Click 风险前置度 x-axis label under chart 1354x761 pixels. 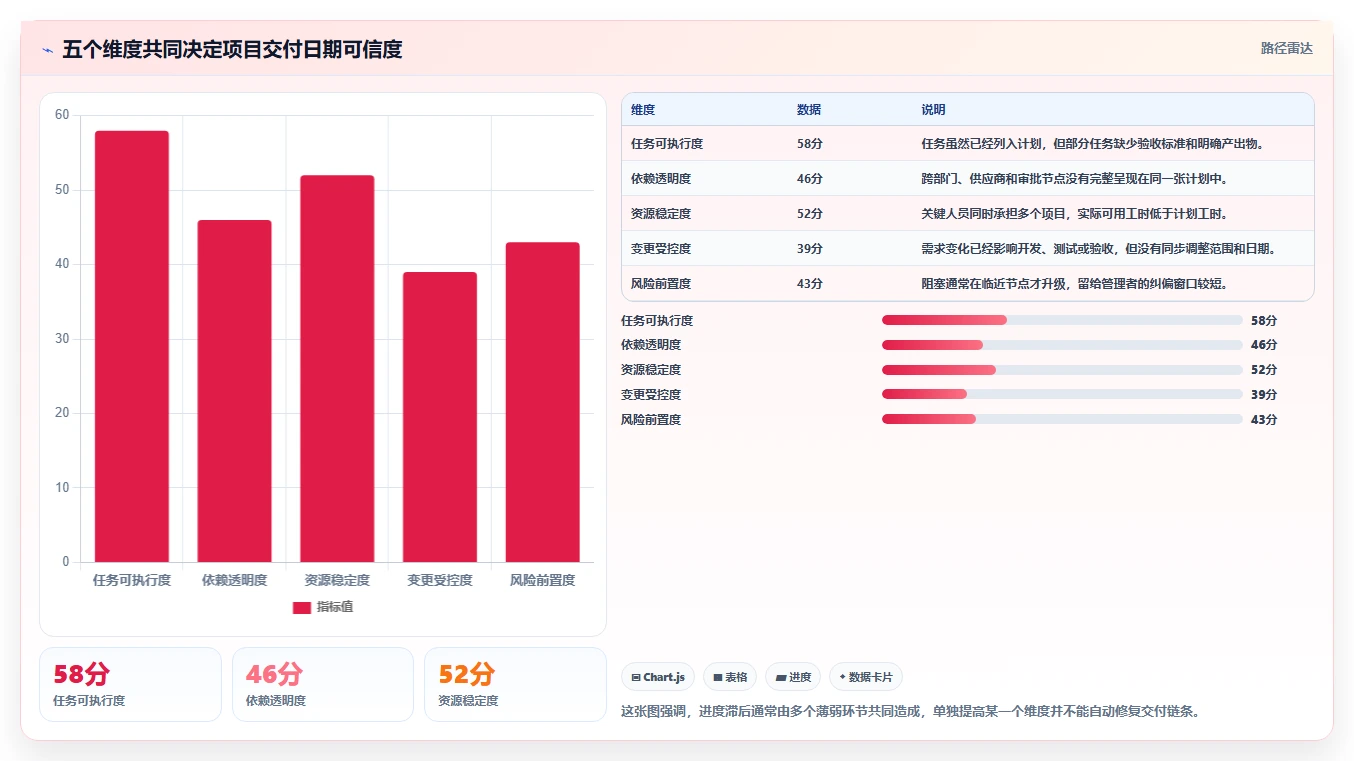pos(542,580)
